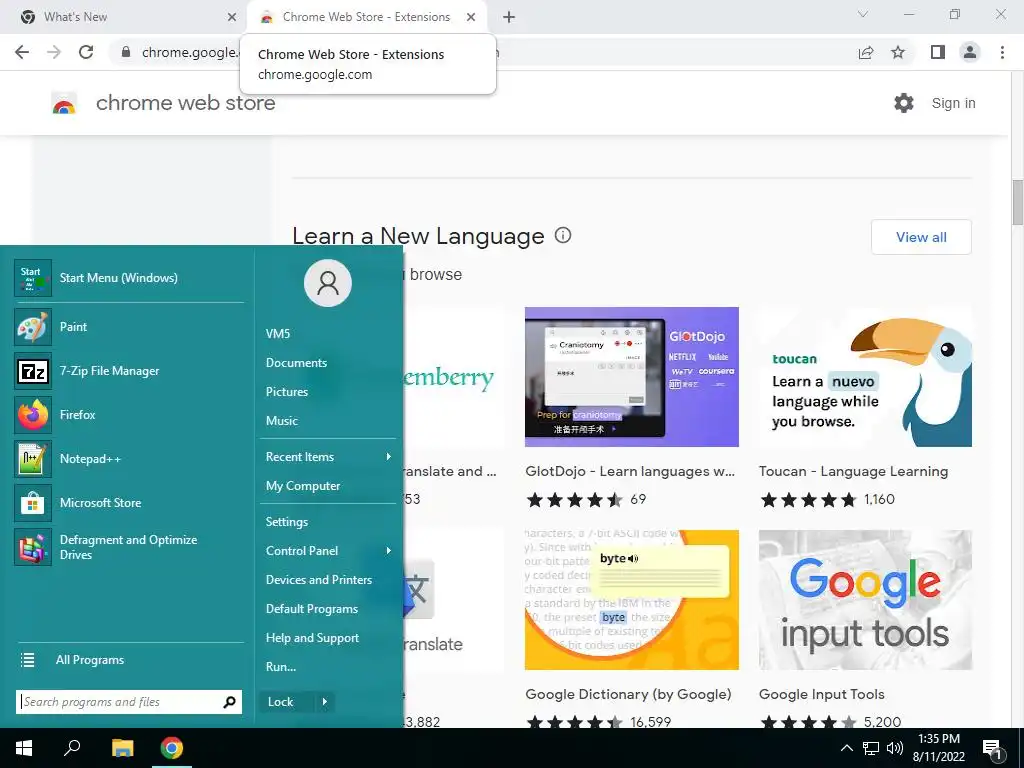Expand the Control Panel submenu arrow
Viewport: 1024px width, 768px height.
tap(389, 551)
